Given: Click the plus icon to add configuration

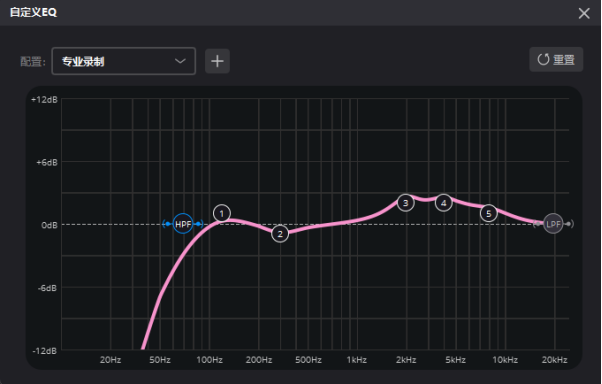Looking at the screenshot, I should [217, 61].
